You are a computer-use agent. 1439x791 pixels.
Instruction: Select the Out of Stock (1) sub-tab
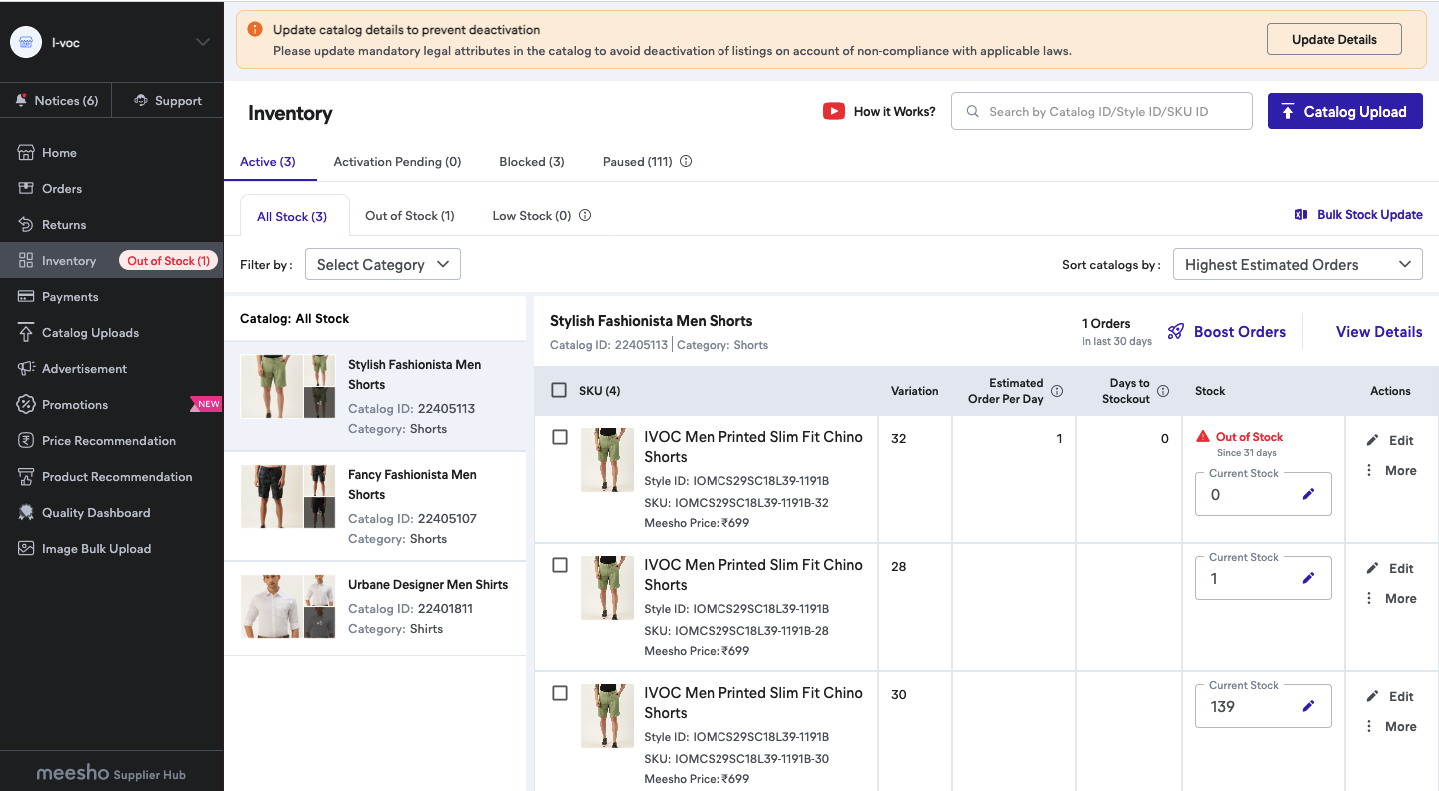click(x=410, y=216)
